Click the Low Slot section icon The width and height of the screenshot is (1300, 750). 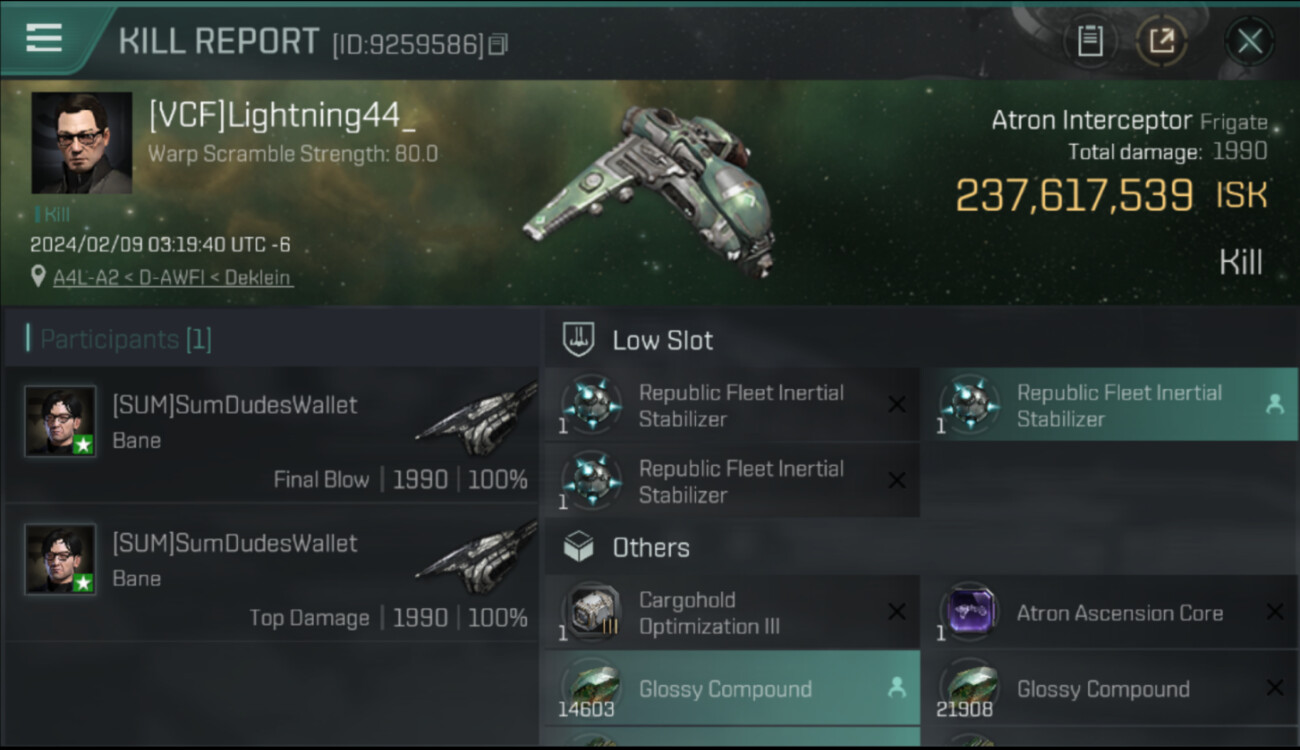click(580, 340)
